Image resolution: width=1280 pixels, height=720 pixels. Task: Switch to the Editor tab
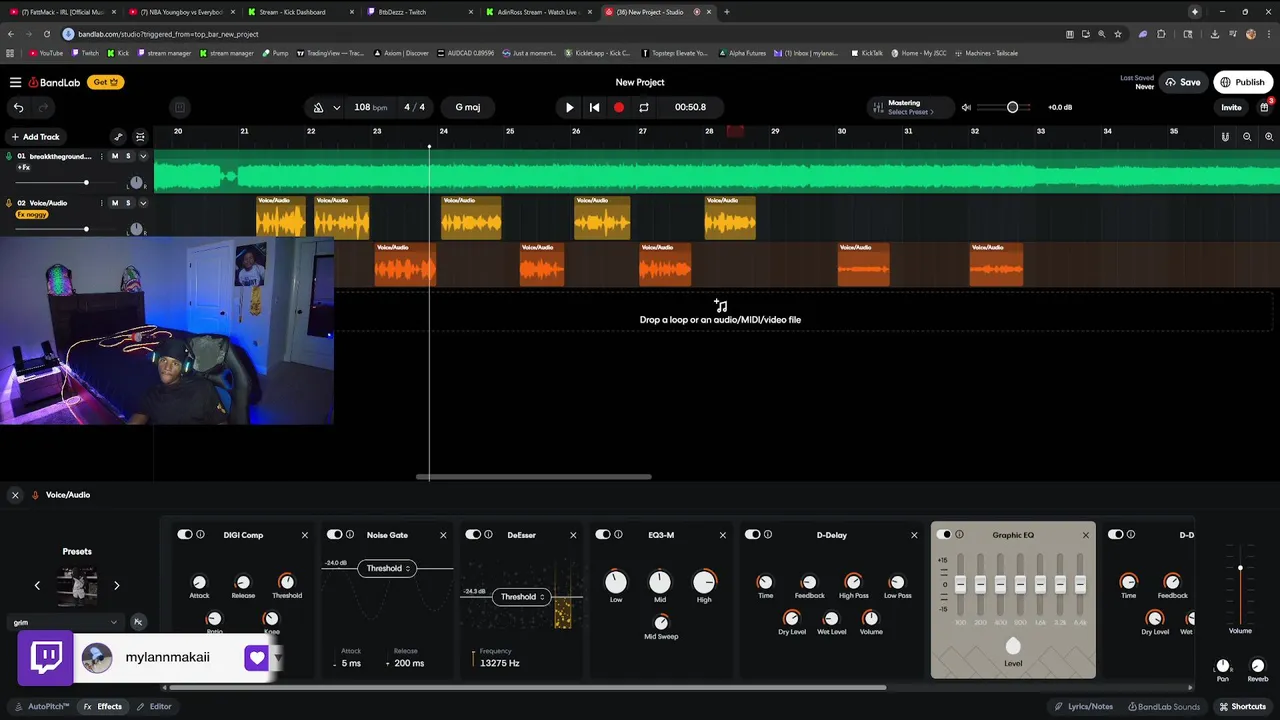click(154, 707)
